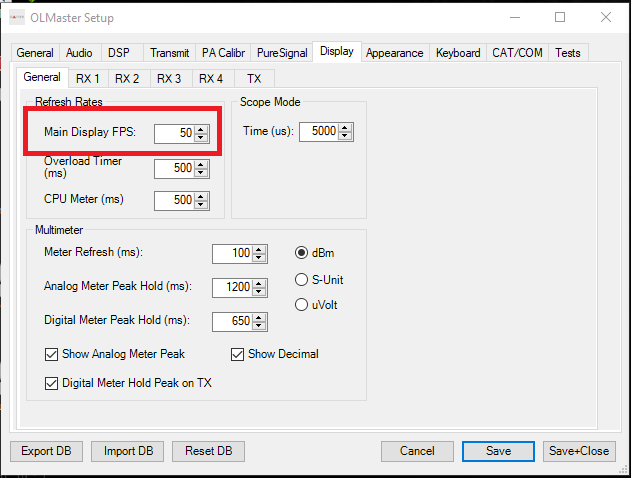
Task: Go to the Transmit tab
Action: click(169, 53)
